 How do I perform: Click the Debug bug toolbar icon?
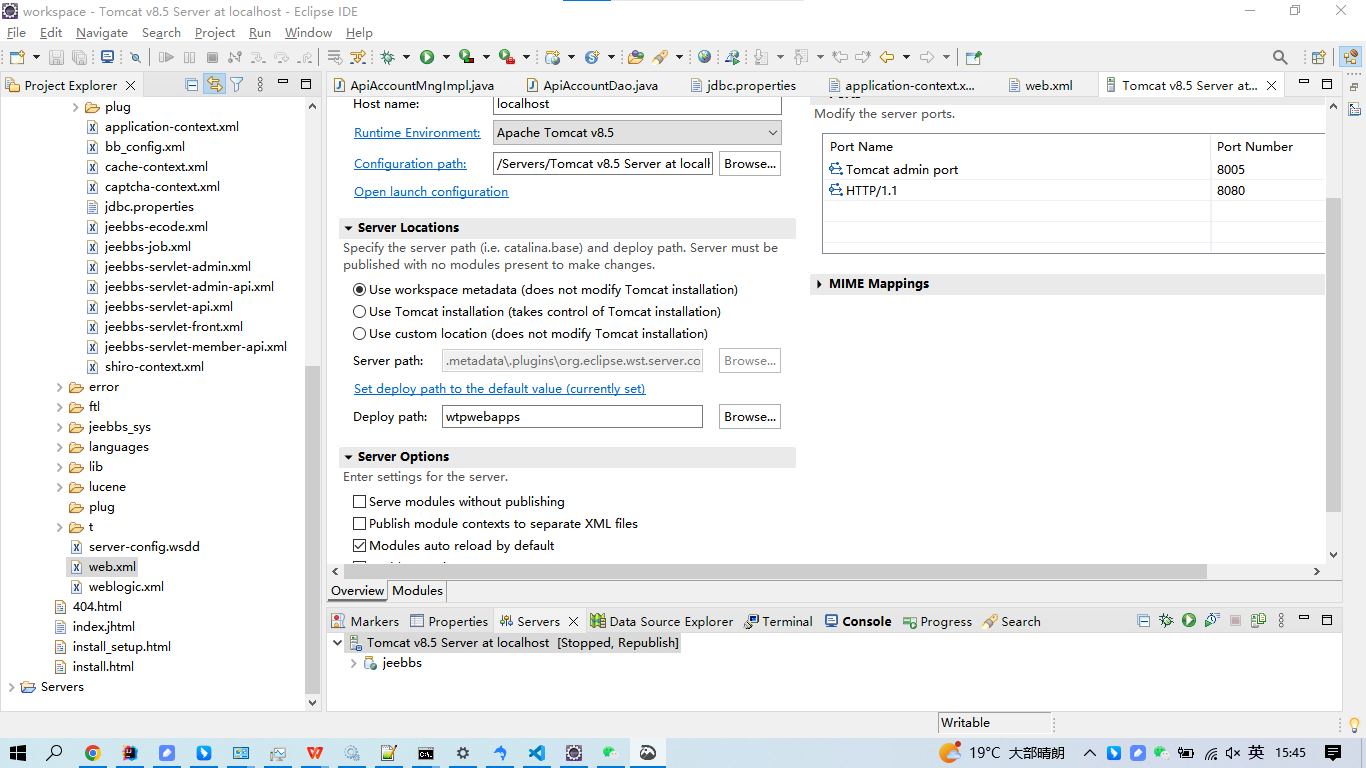coord(387,57)
